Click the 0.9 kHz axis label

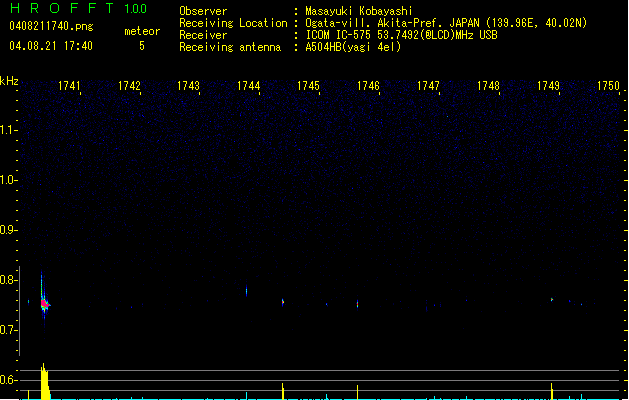click(x=8, y=230)
